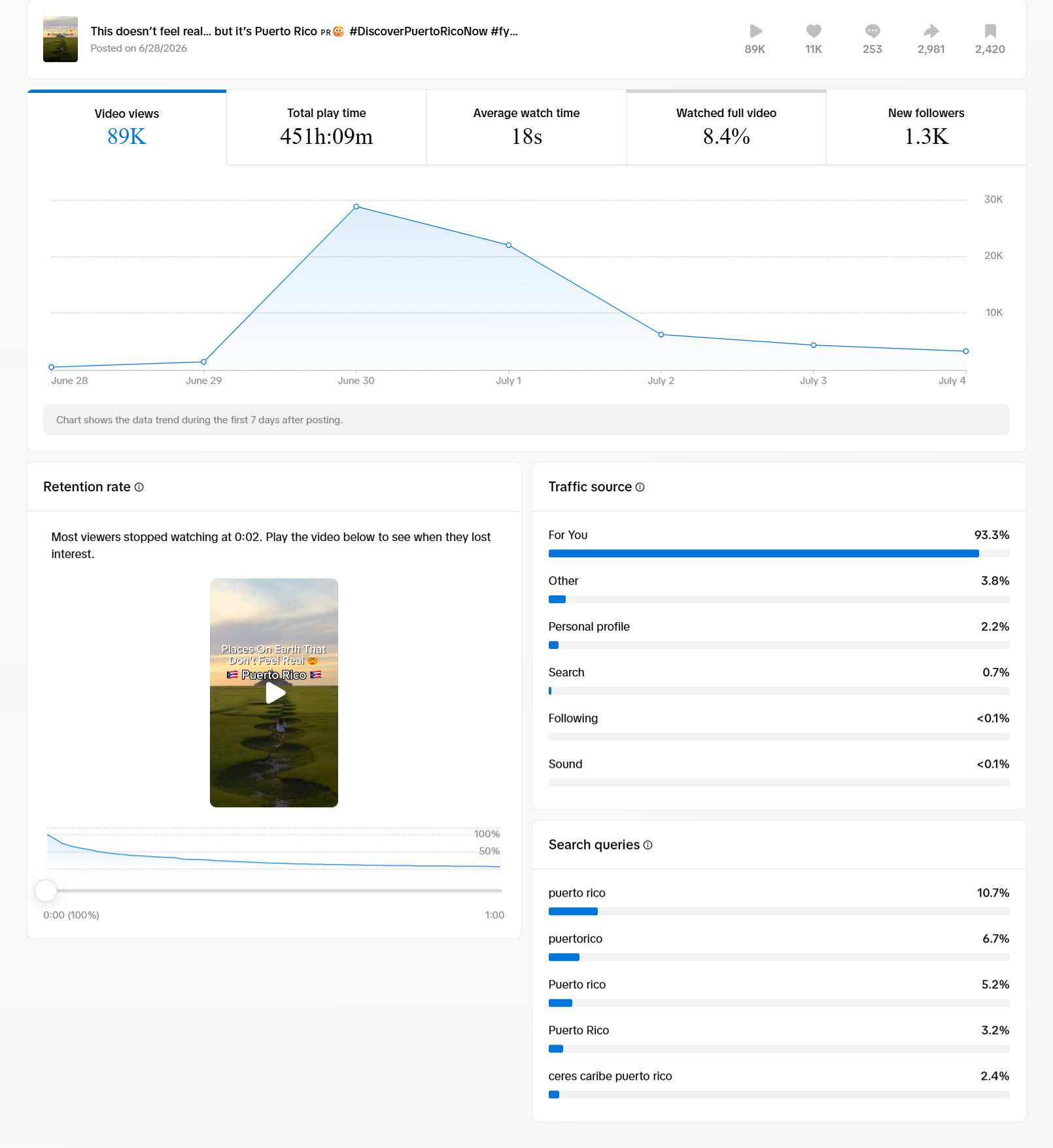
Task: Open the Traffic source info icon
Action: point(640,487)
